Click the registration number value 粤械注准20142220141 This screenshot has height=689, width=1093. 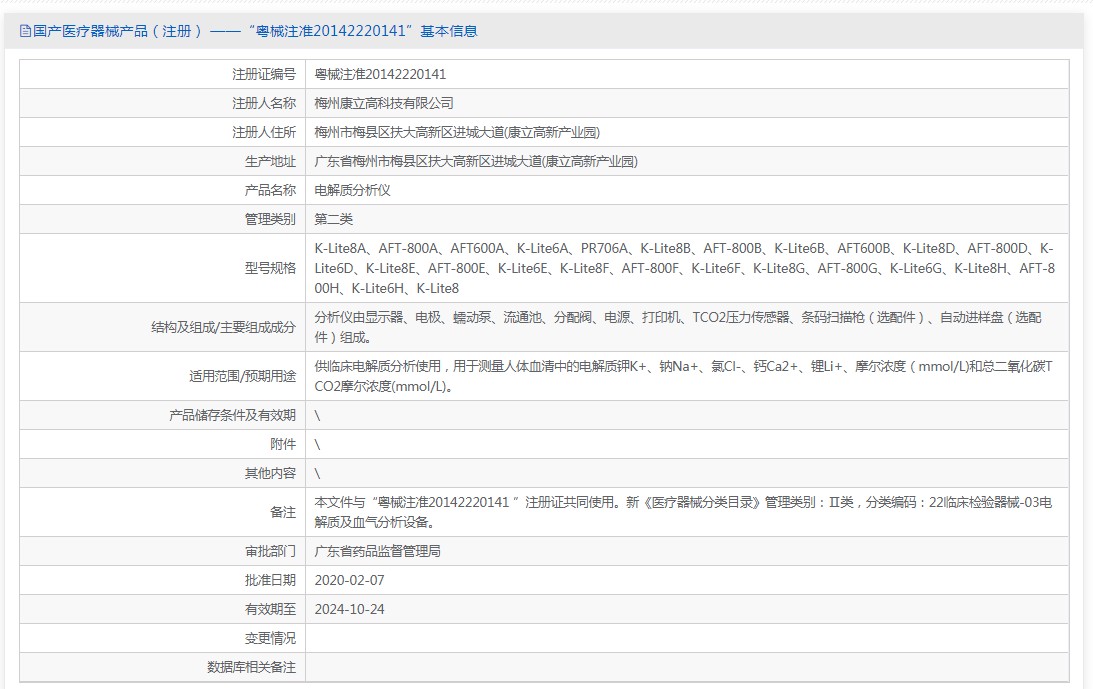click(x=380, y=74)
